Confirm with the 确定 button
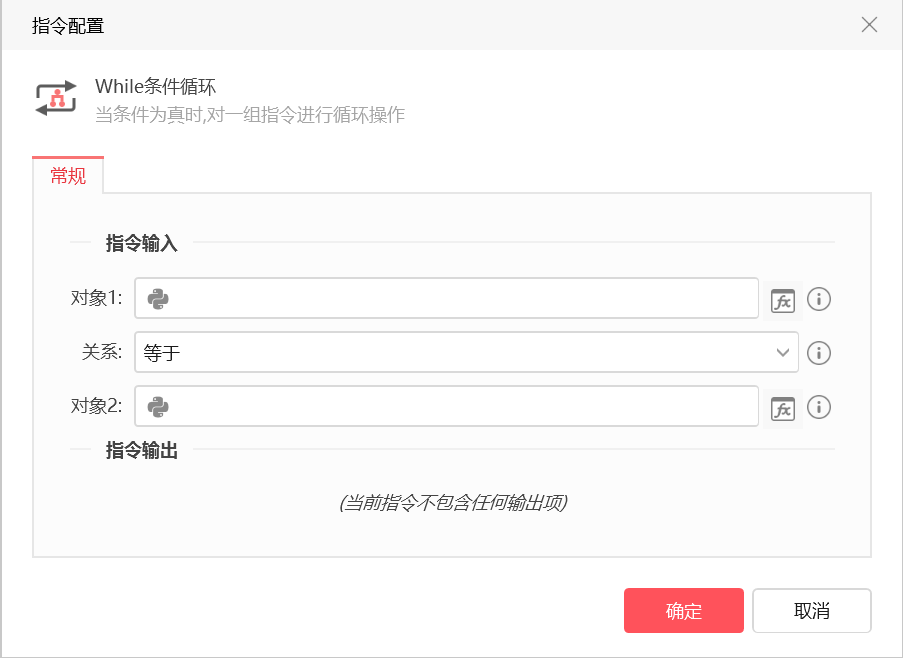903x658 pixels. click(684, 610)
